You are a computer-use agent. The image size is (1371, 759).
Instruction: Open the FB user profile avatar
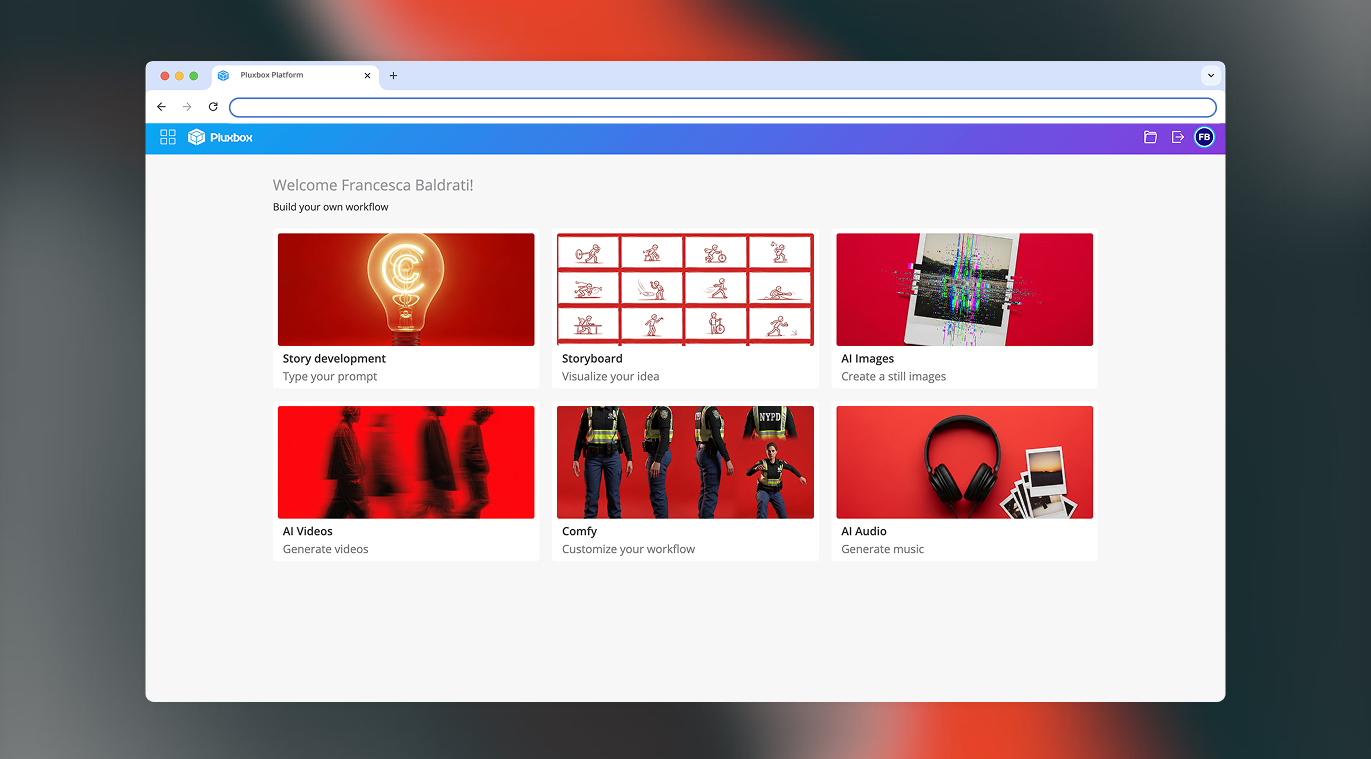click(1204, 137)
